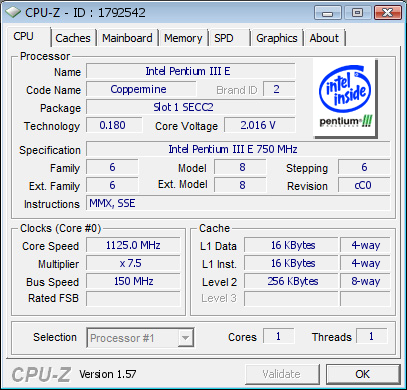Click the Level 2 size '256 KBytes'
407x390 pixels.
pos(291,281)
